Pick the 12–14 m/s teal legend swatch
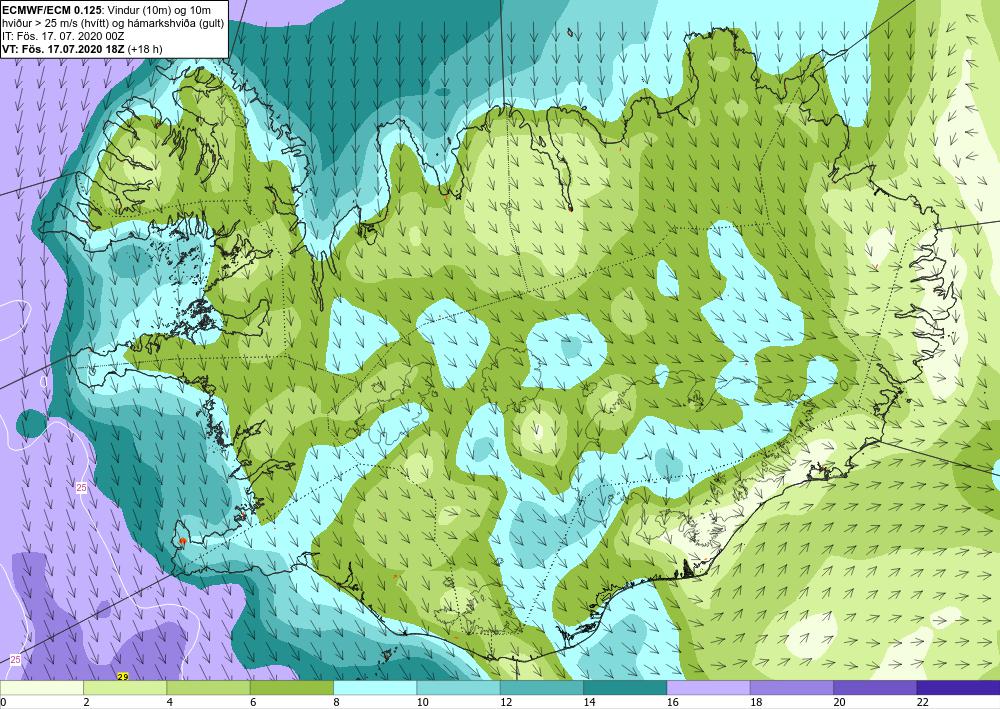Image resolution: width=1000 pixels, height=709 pixels. click(541, 688)
